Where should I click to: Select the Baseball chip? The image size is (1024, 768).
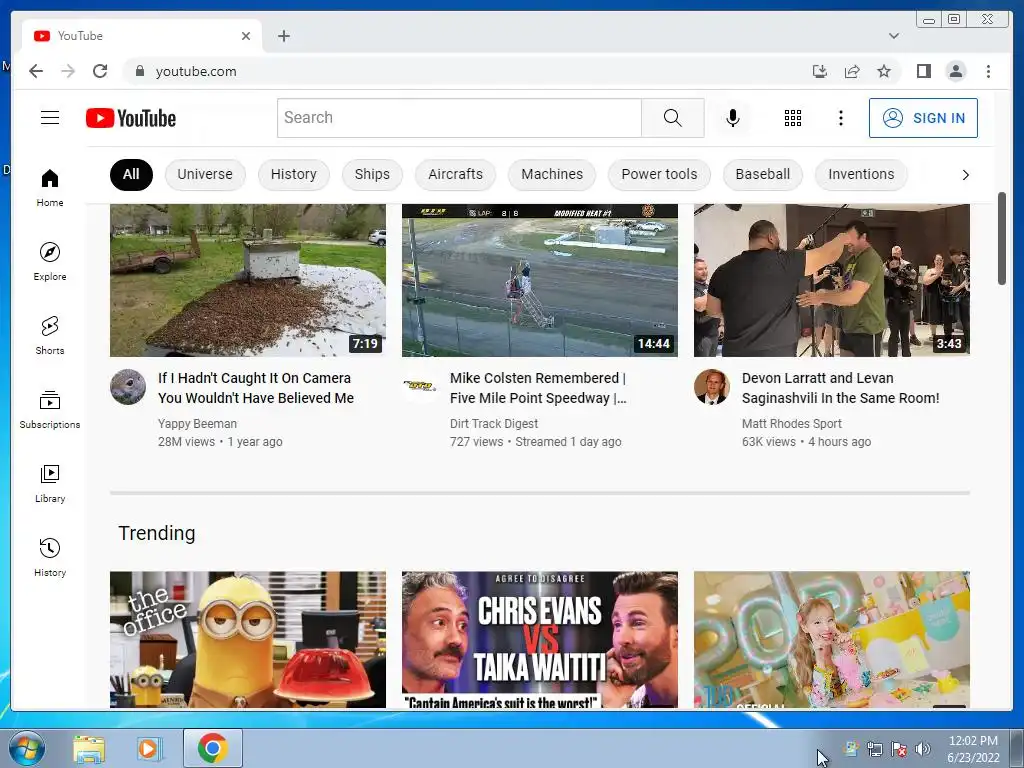[763, 174]
